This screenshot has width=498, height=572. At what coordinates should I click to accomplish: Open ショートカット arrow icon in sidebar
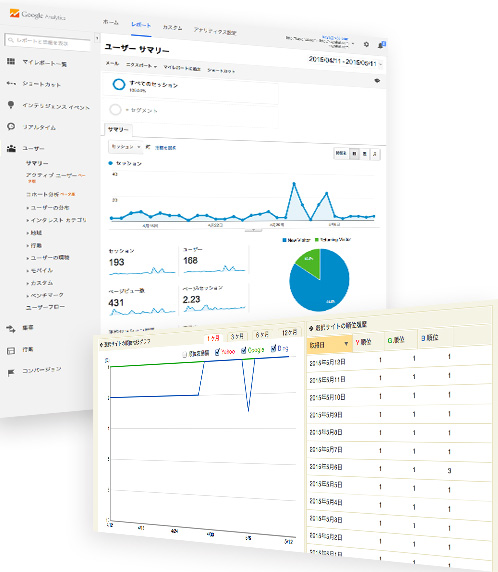[11, 83]
